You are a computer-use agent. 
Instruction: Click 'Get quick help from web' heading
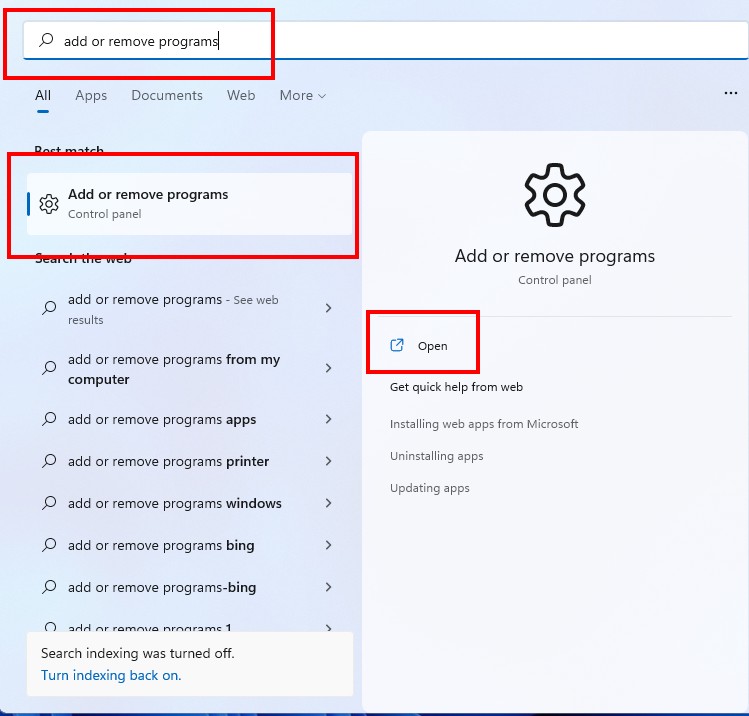click(456, 387)
